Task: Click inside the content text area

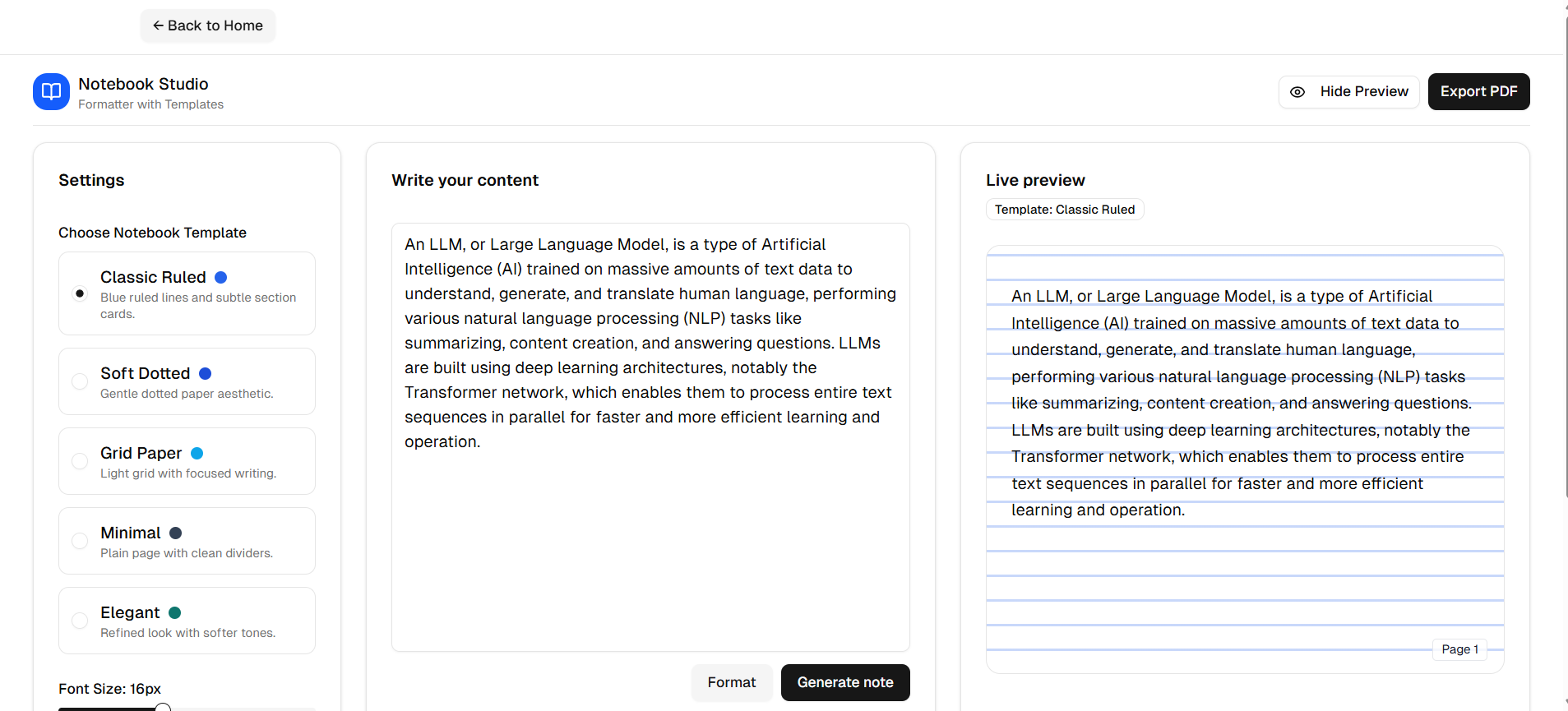Action: click(650, 542)
